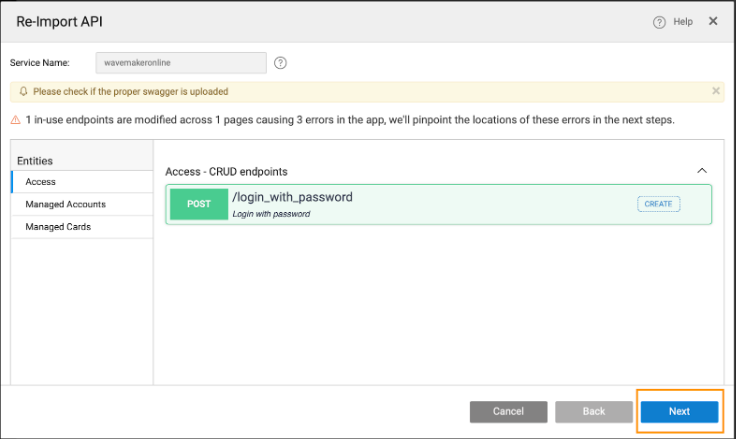Screen dimensions: 736x439
Task: Click the green POST method badge
Action: 199,204
